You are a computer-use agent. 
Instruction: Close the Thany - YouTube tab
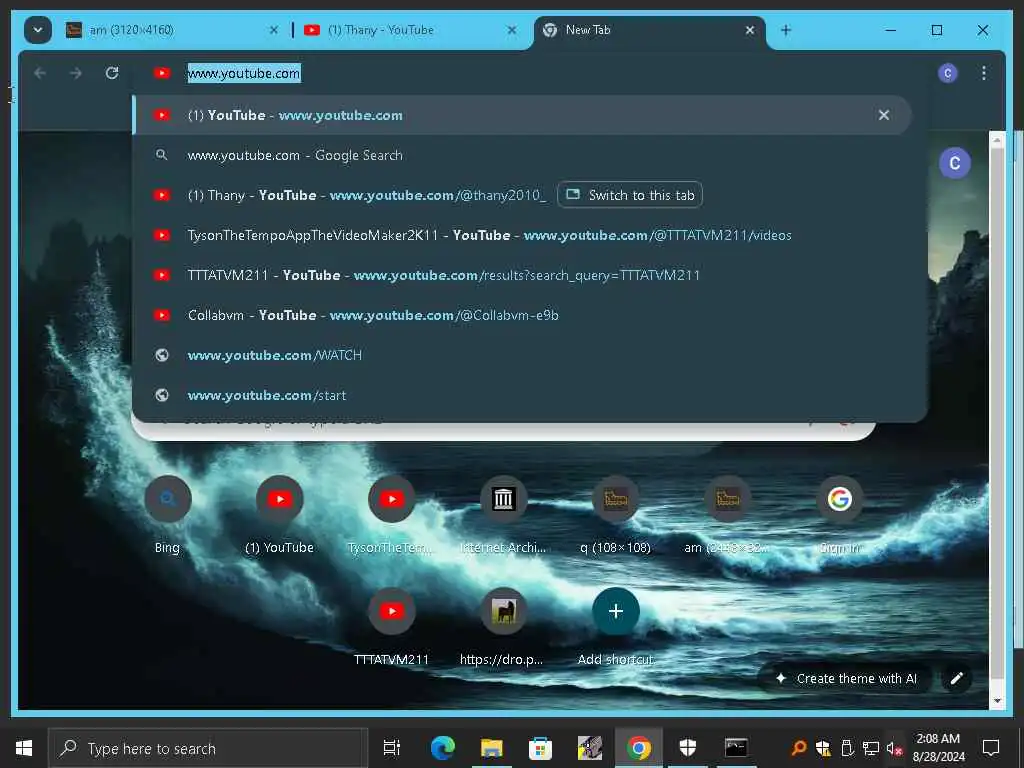pos(512,30)
